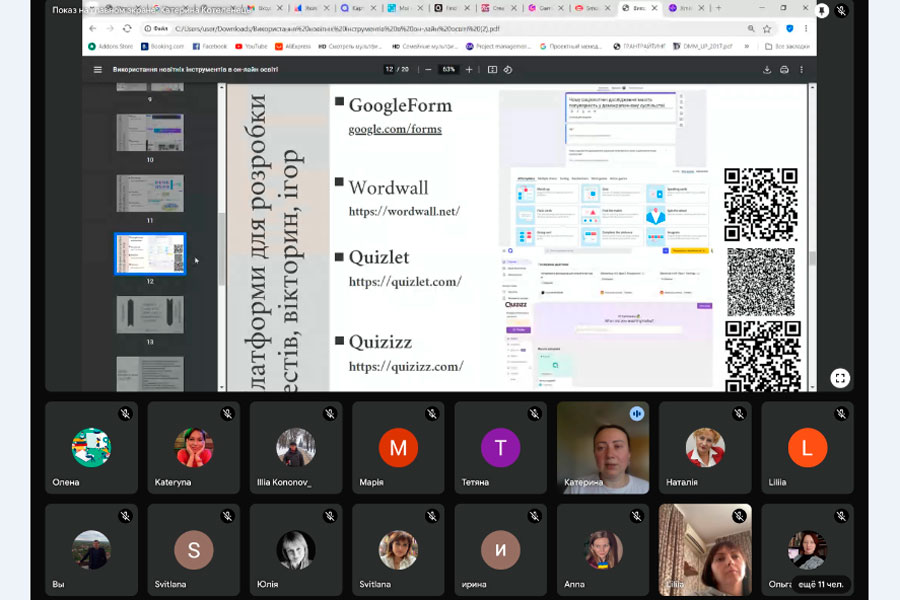Click the PDF zoom in plus icon

pyautogui.click(x=469, y=70)
